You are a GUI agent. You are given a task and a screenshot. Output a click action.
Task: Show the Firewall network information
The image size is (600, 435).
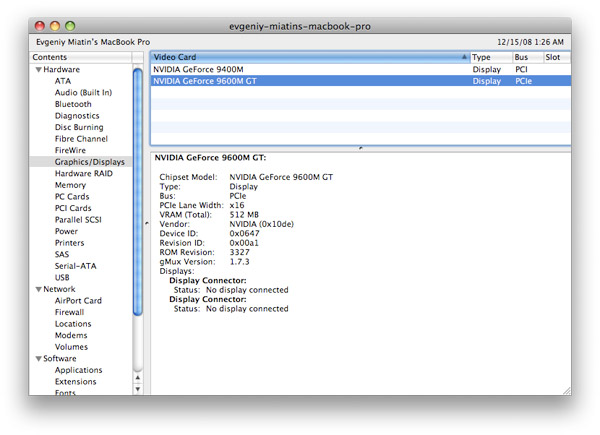[x=71, y=312]
